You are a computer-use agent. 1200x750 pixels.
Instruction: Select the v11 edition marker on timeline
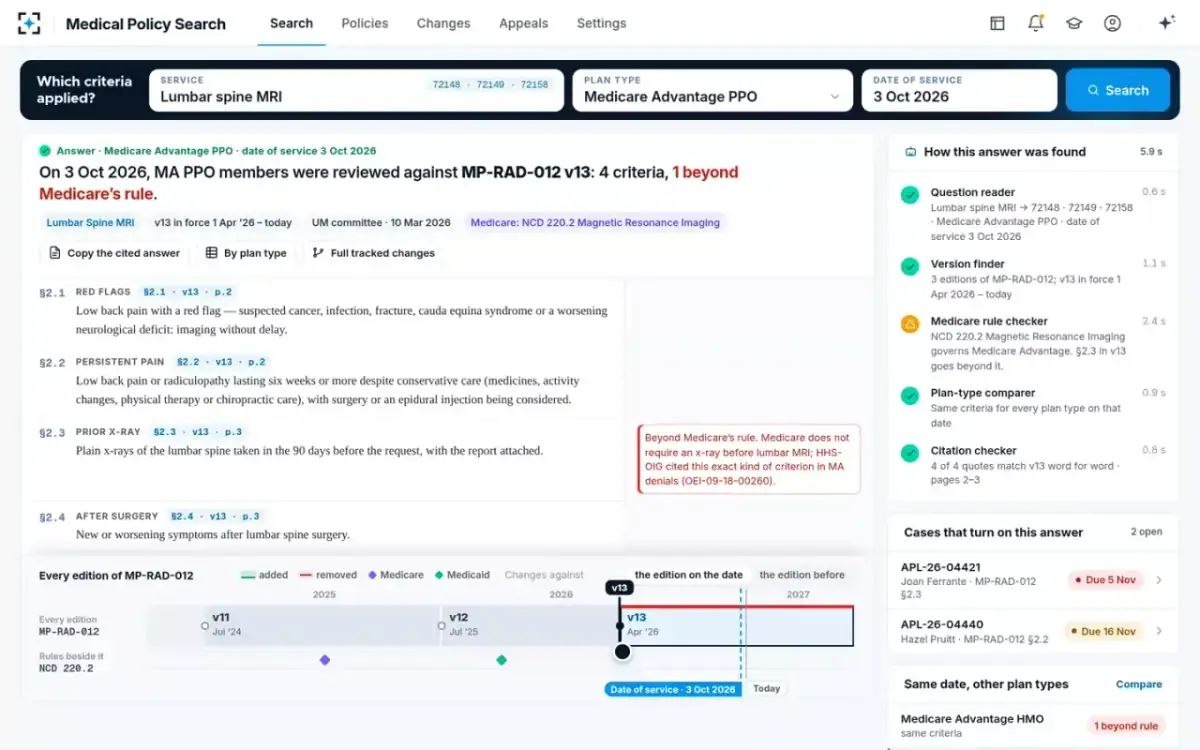(205, 626)
